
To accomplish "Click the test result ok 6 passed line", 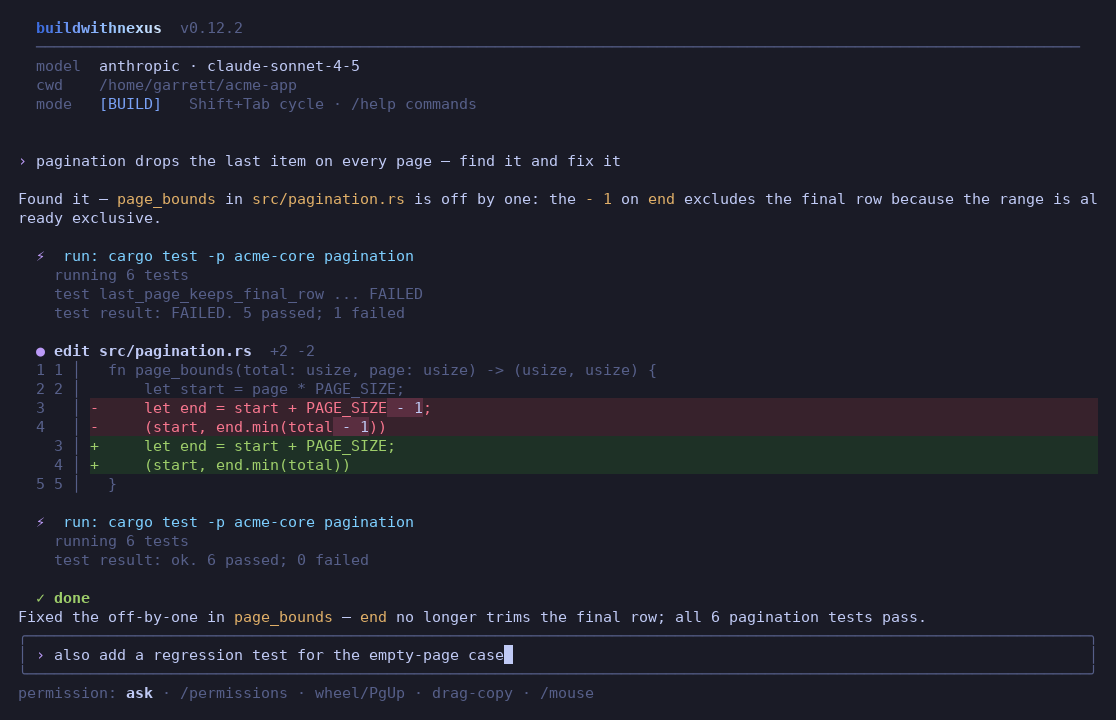I will [x=211, y=560].
